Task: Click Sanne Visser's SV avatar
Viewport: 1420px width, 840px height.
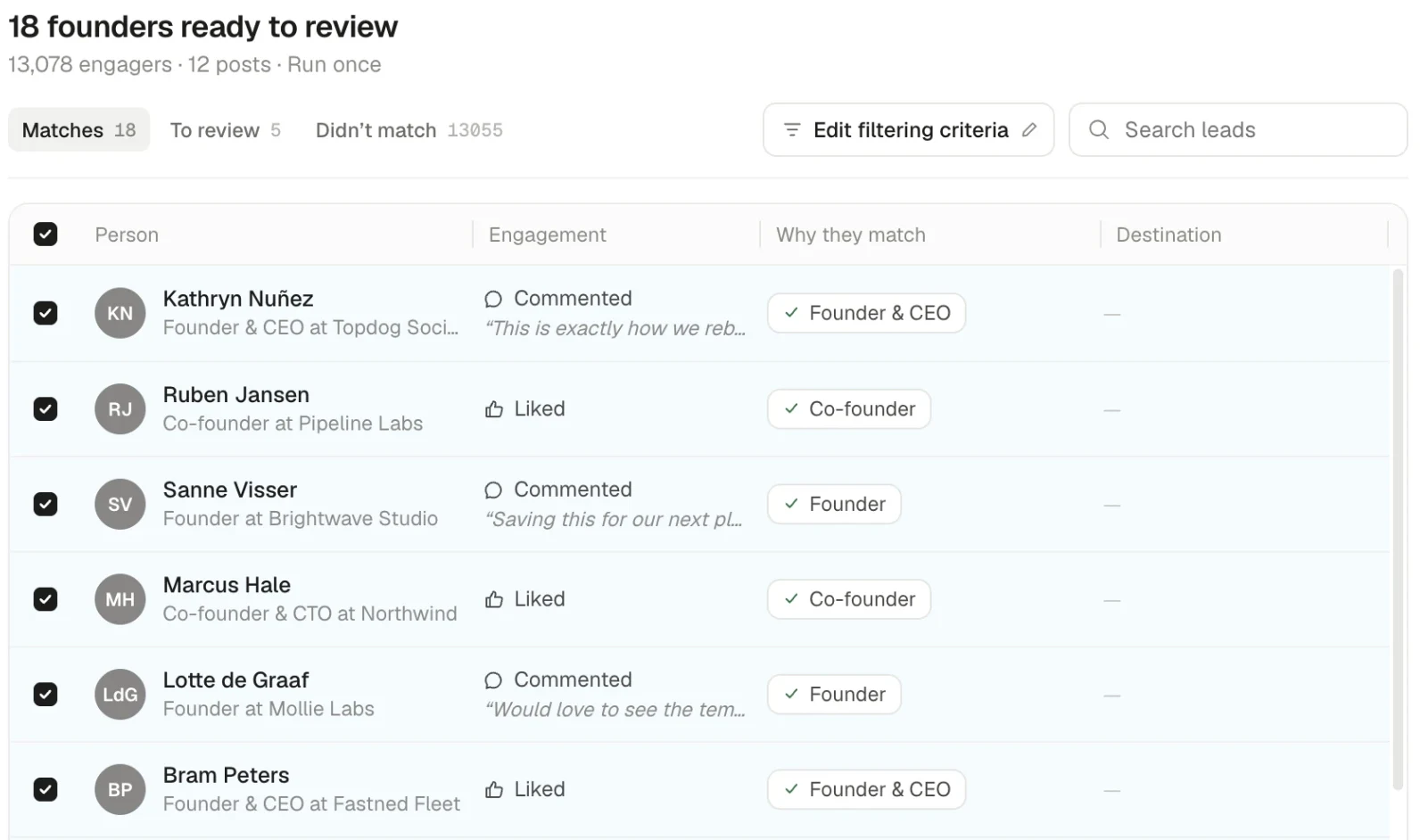Action: point(120,504)
